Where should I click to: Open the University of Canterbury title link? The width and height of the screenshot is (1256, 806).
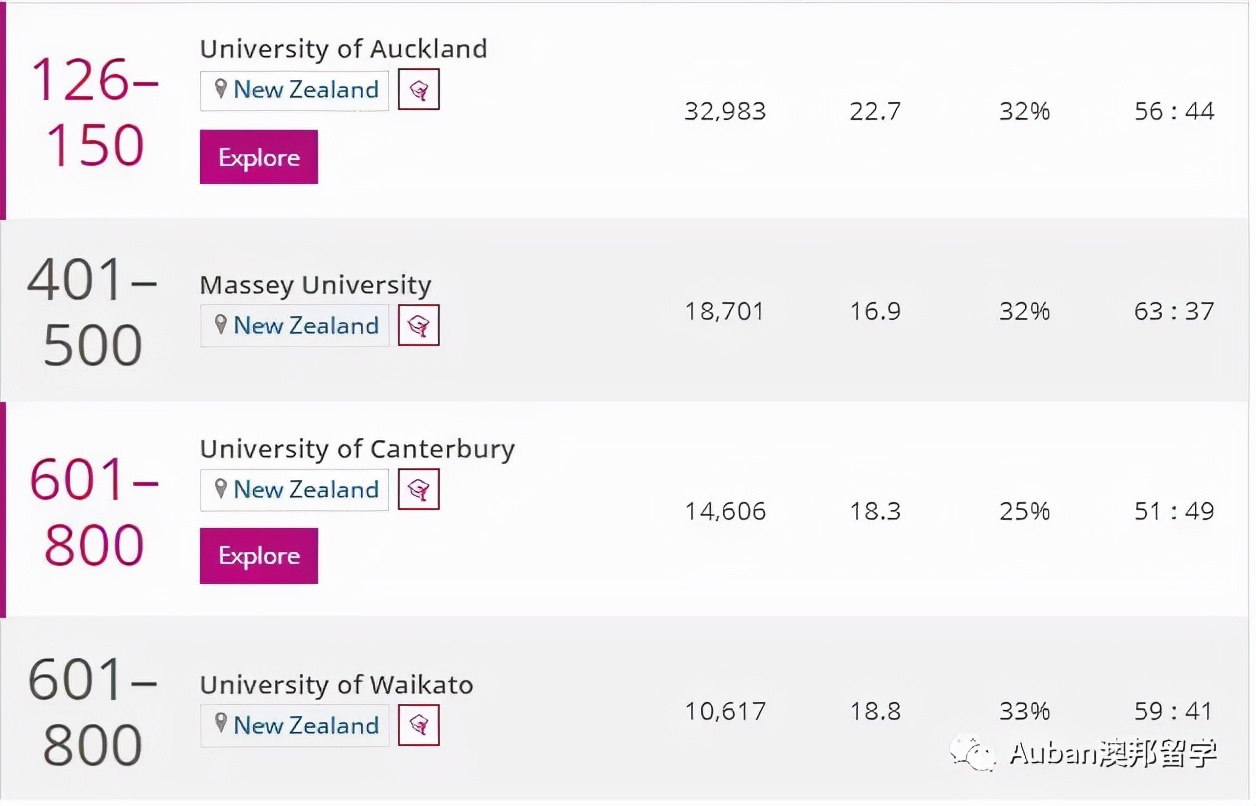(x=357, y=449)
